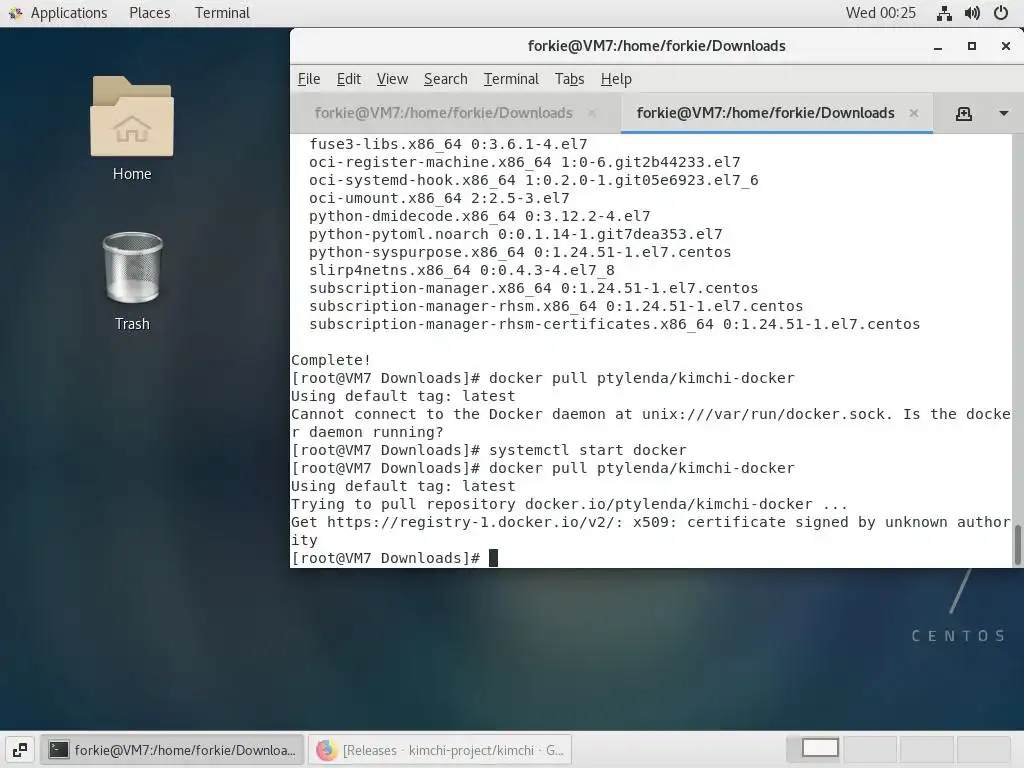Click the new tab icon in terminal
Viewport: 1024px width, 768px height.
tap(964, 114)
